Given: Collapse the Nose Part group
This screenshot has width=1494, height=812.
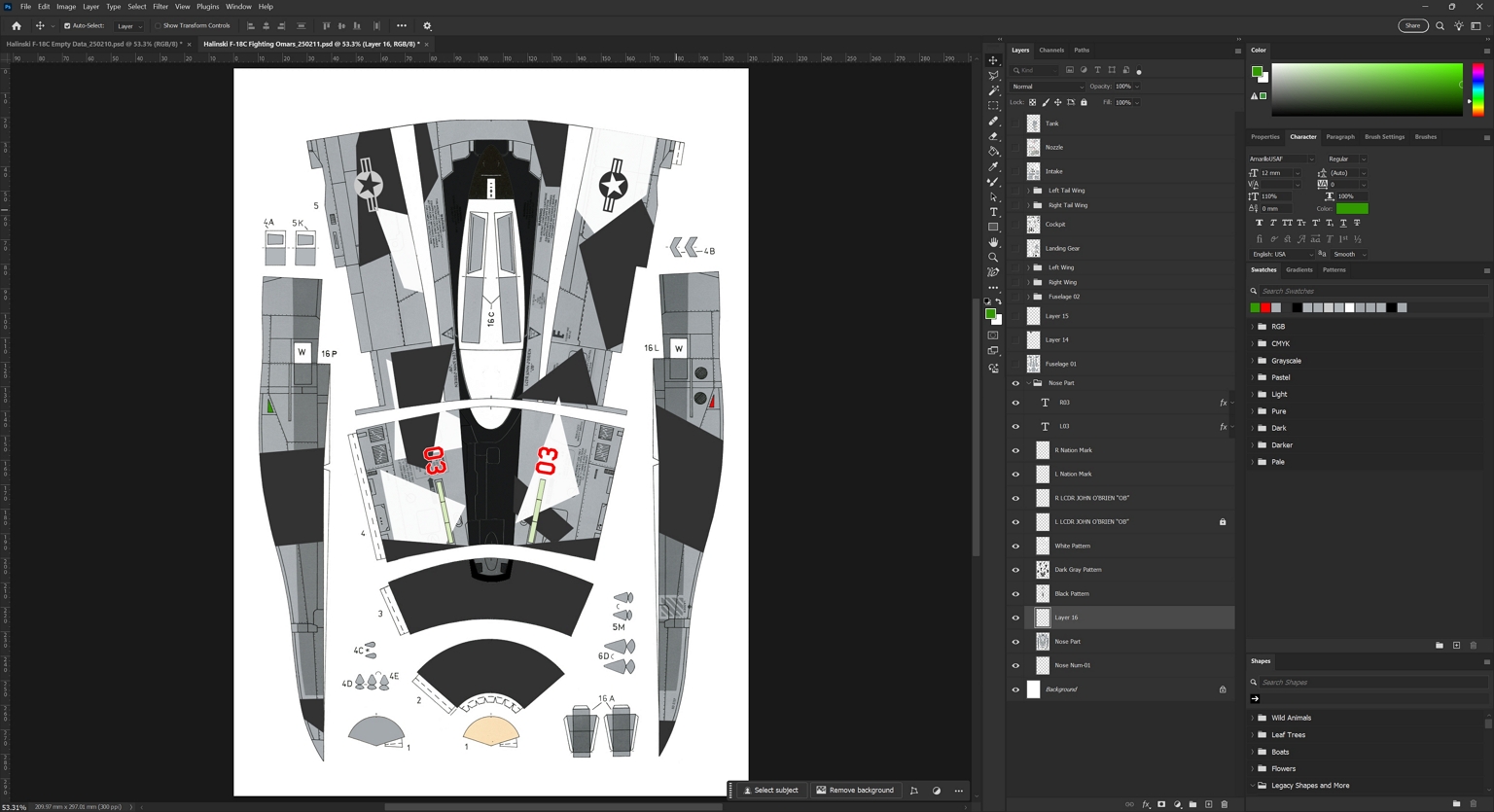Looking at the screenshot, I should (1028, 383).
